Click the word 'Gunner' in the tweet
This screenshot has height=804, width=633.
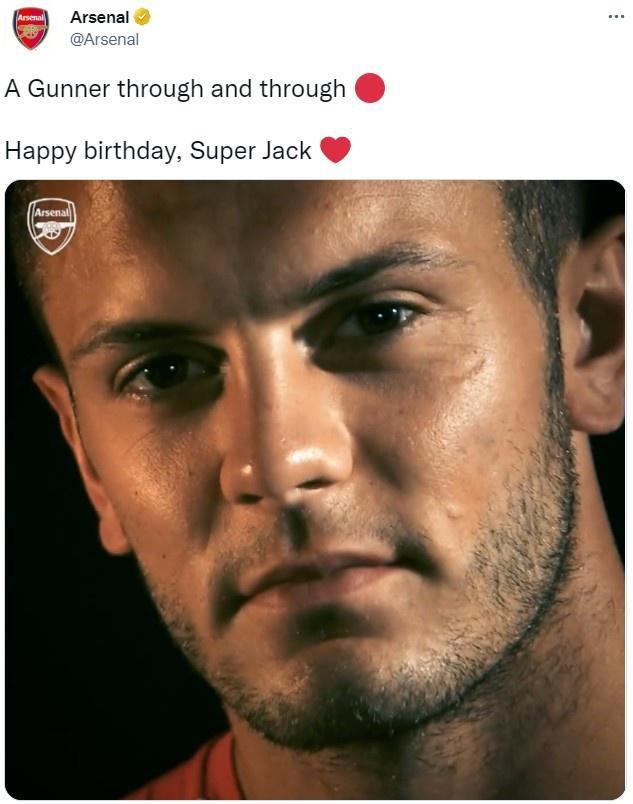[69, 88]
